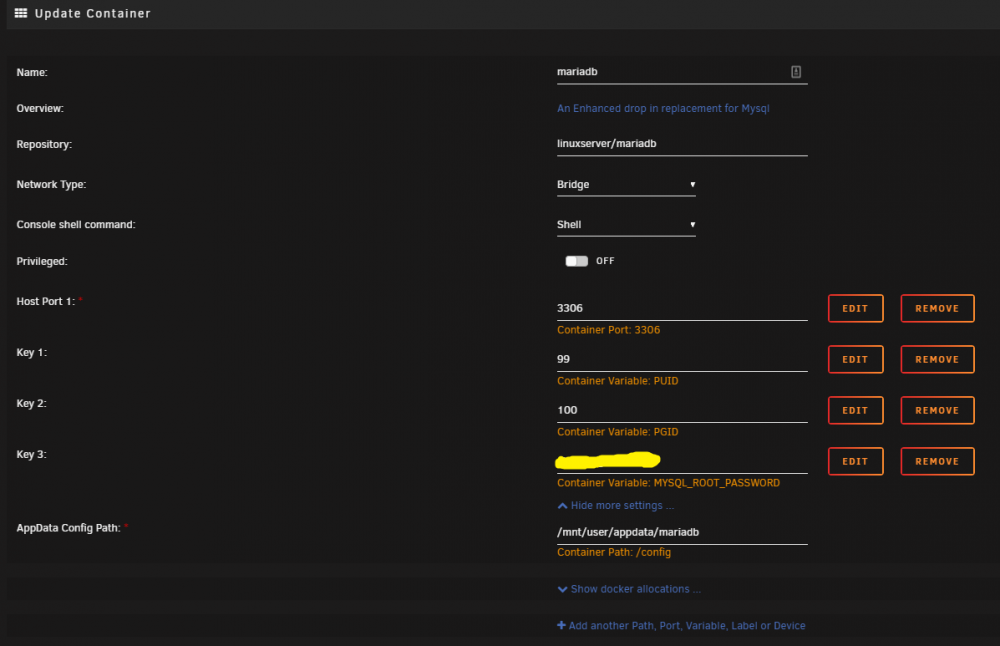Click Remove for Host Port 1
The image size is (1000, 646).
click(x=937, y=308)
